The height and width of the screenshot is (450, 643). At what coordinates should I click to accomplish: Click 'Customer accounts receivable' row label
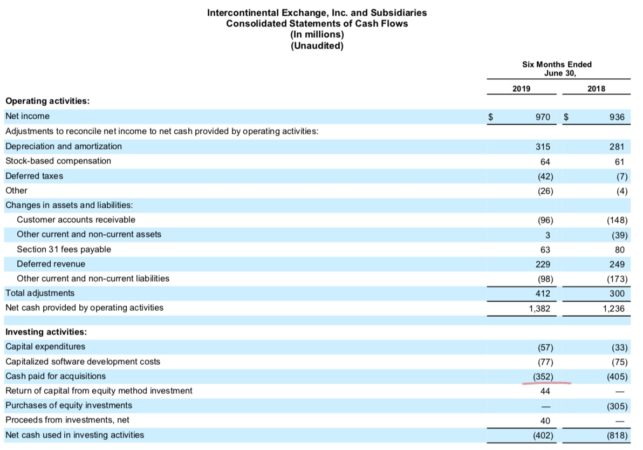pos(76,219)
